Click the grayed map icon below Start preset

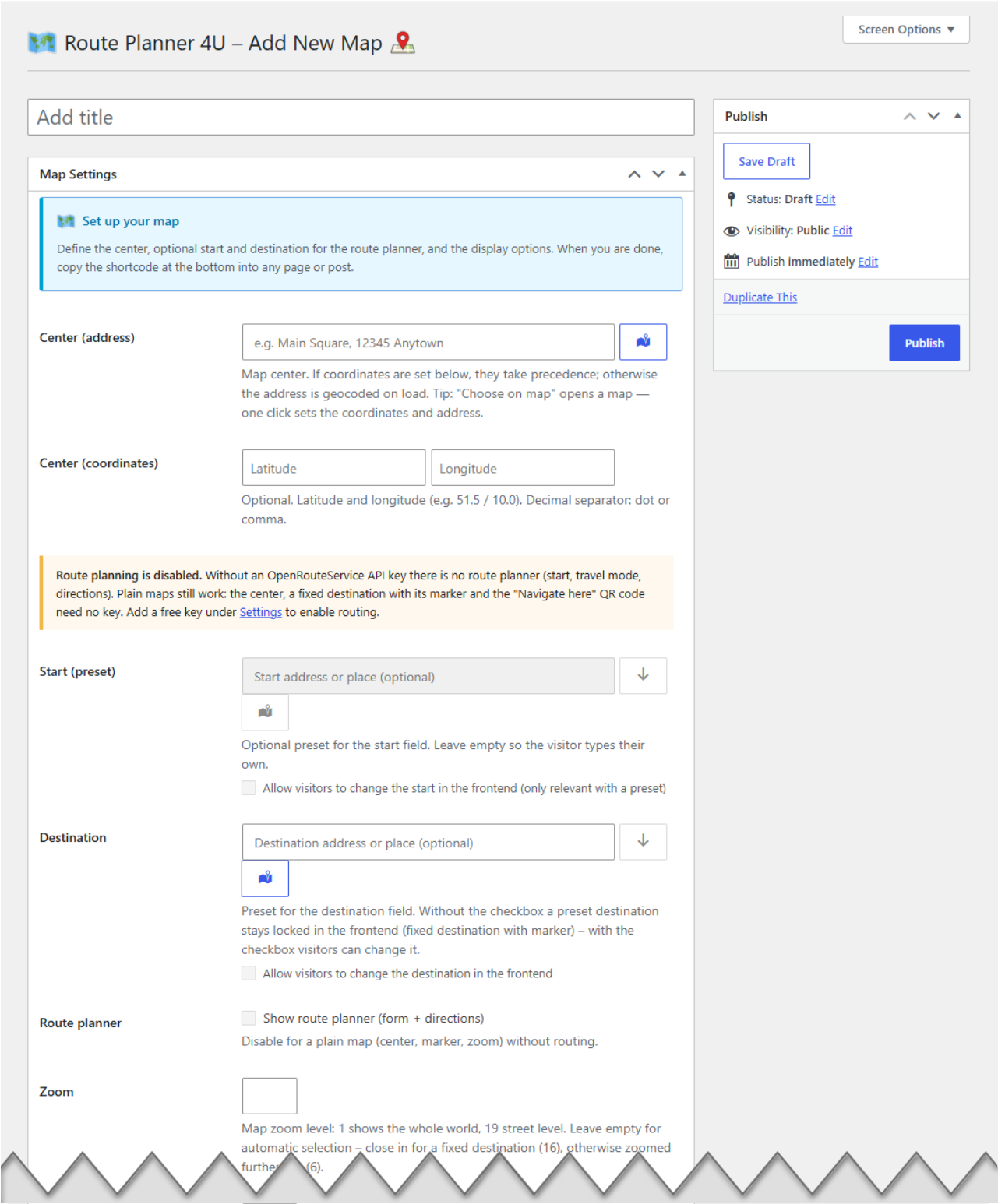tap(265, 712)
